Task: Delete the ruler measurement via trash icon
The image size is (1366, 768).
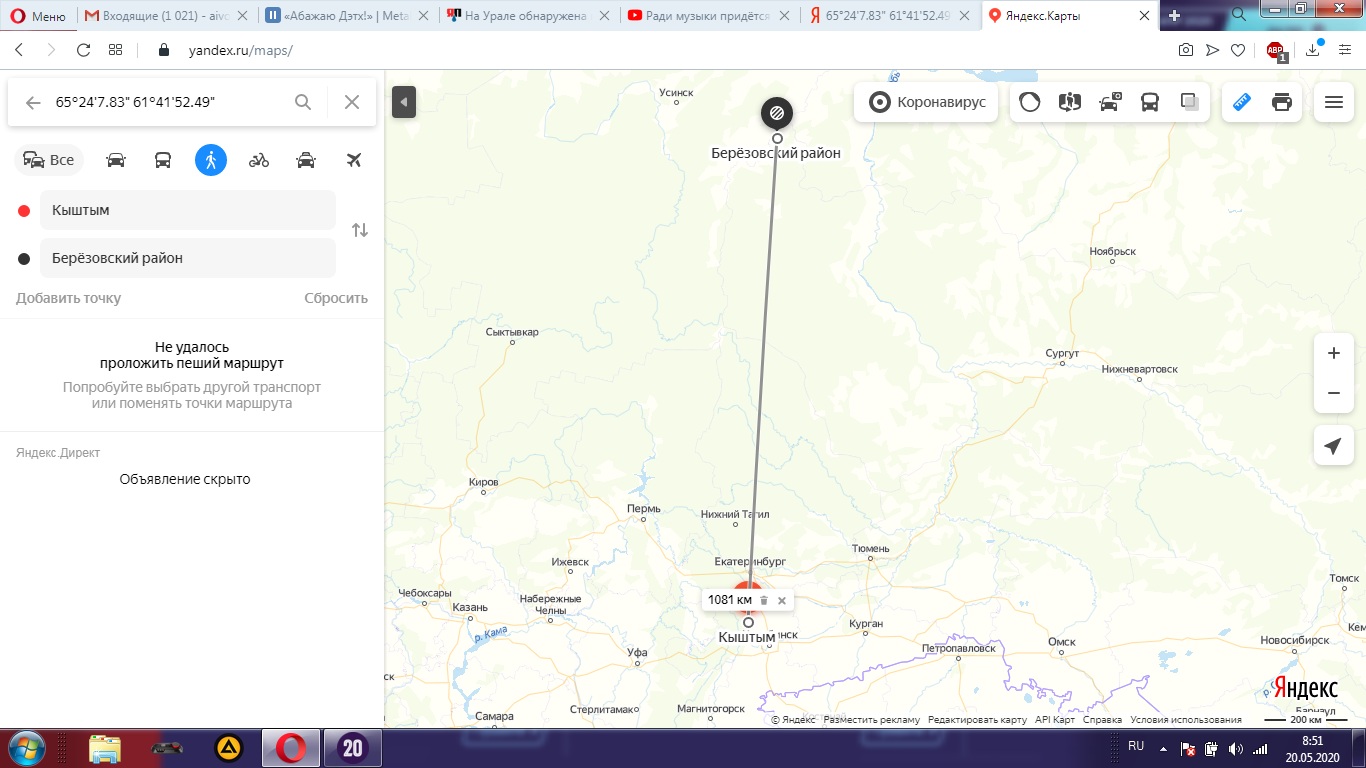Action: pos(764,600)
